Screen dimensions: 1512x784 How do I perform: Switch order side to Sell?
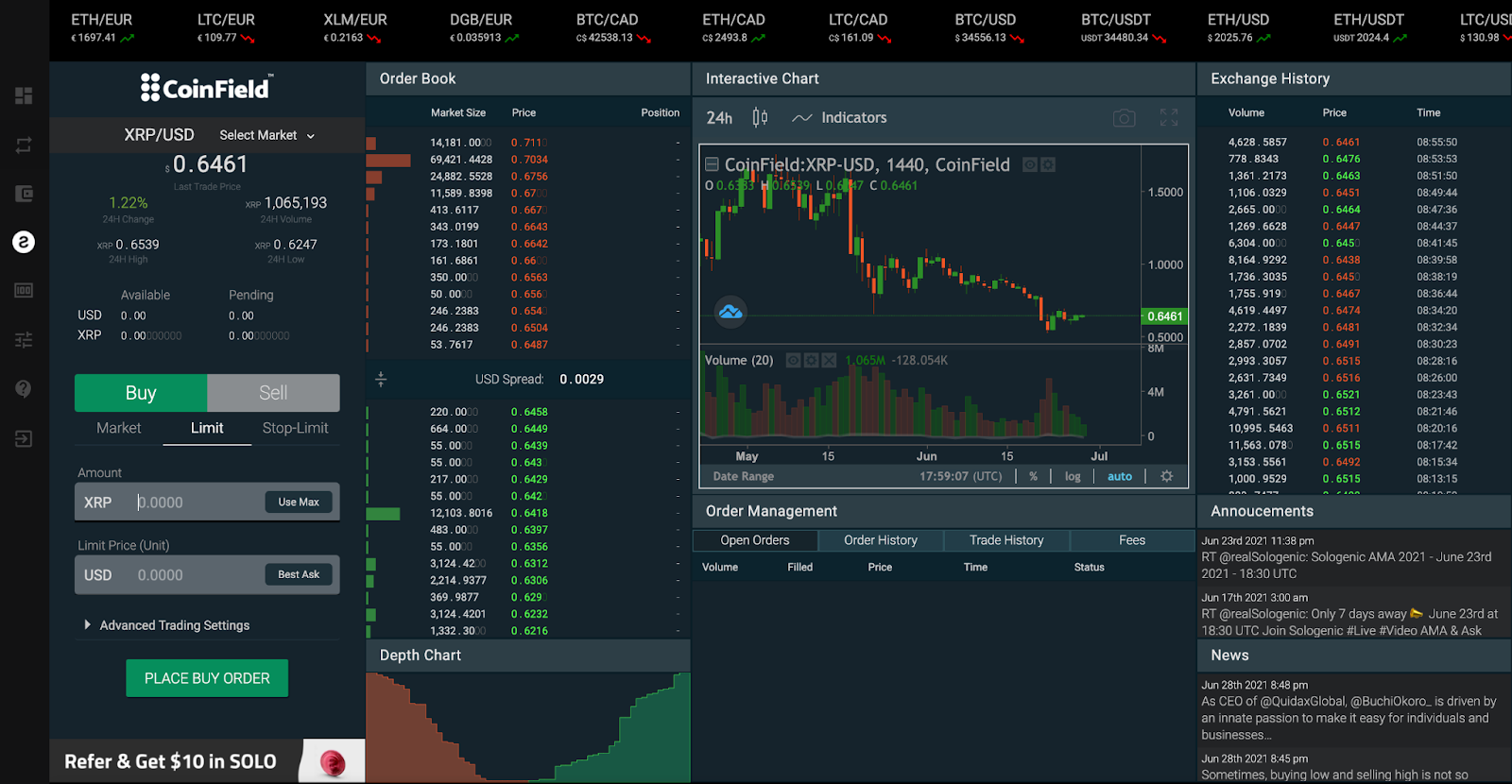(273, 393)
